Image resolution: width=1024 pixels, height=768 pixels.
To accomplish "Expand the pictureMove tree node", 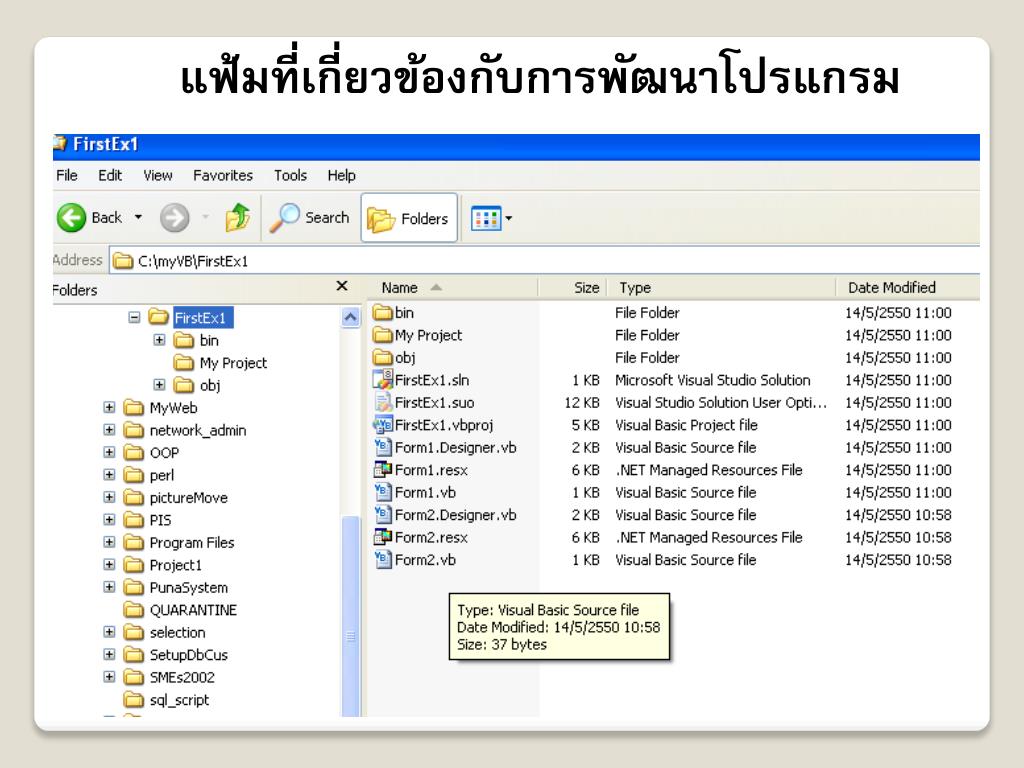I will click(x=109, y=497).
